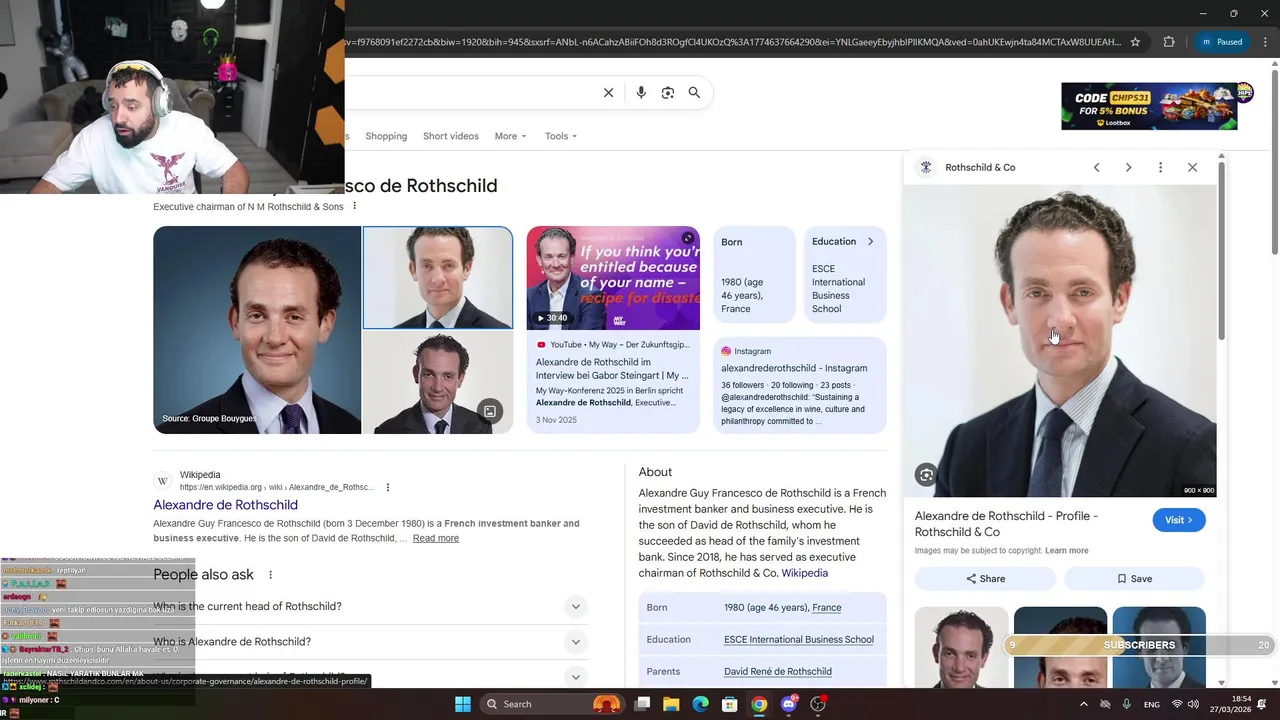Switch to Google Chrome on the taskbar
The height and width of the screenshot is (720, 1280).
coord(759,704)
